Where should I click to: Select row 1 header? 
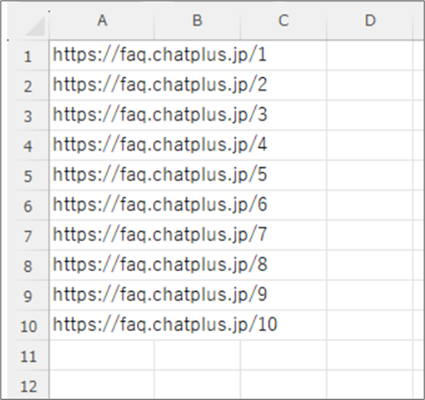28,56
